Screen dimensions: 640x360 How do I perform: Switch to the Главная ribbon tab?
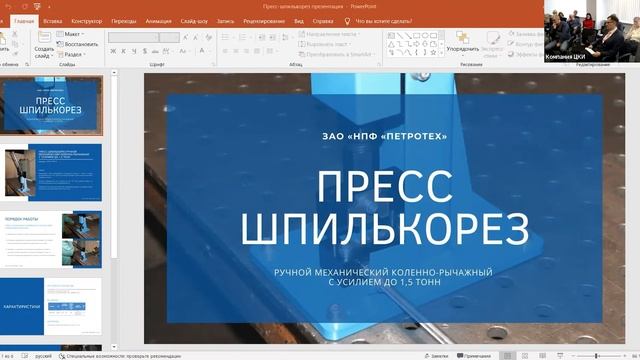24,21
